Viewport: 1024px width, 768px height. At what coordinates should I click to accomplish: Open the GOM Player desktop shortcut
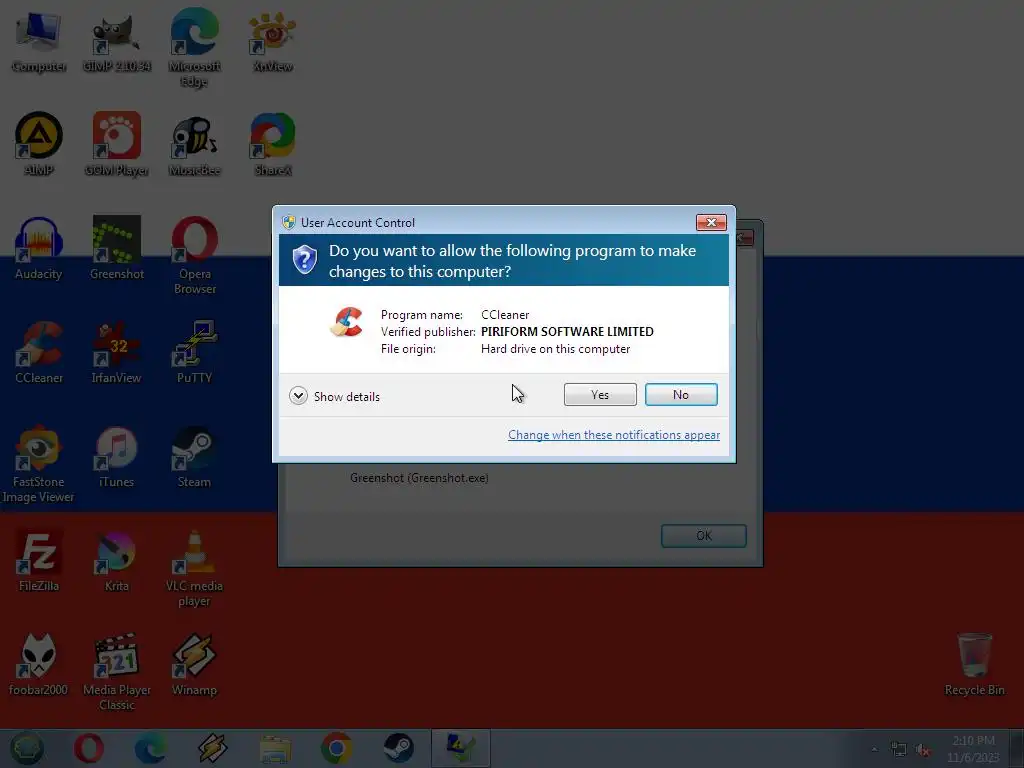point(116,145)
